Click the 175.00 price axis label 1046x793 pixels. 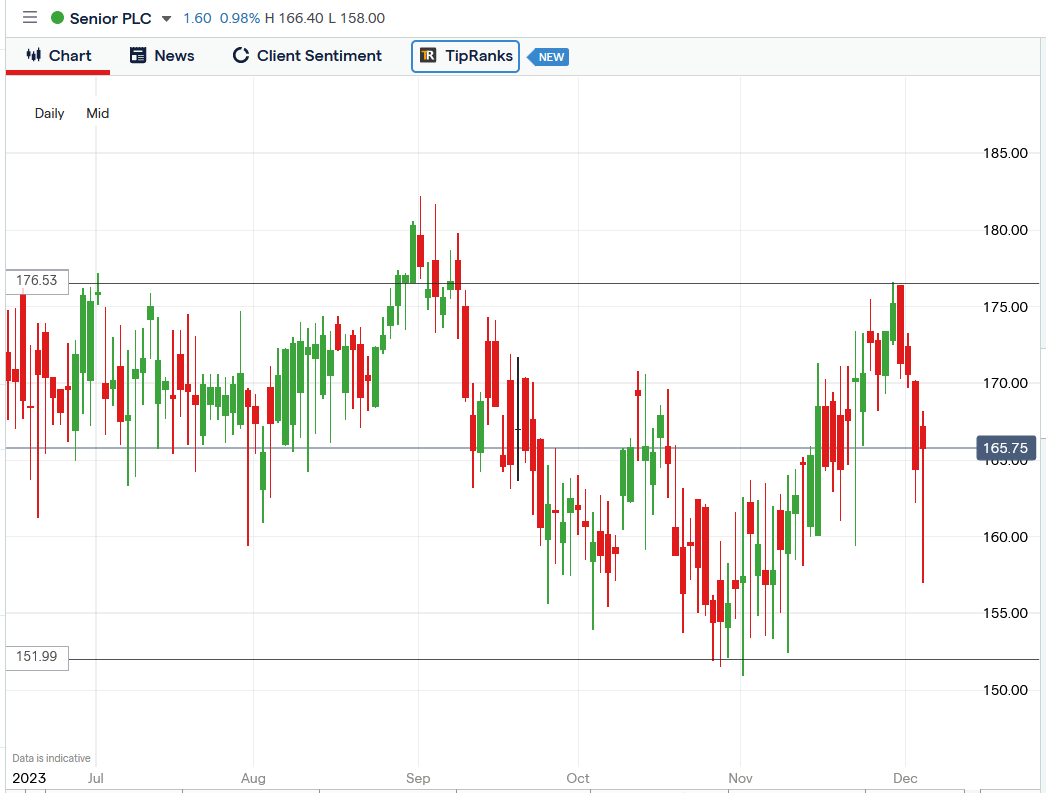[1005, 307]
